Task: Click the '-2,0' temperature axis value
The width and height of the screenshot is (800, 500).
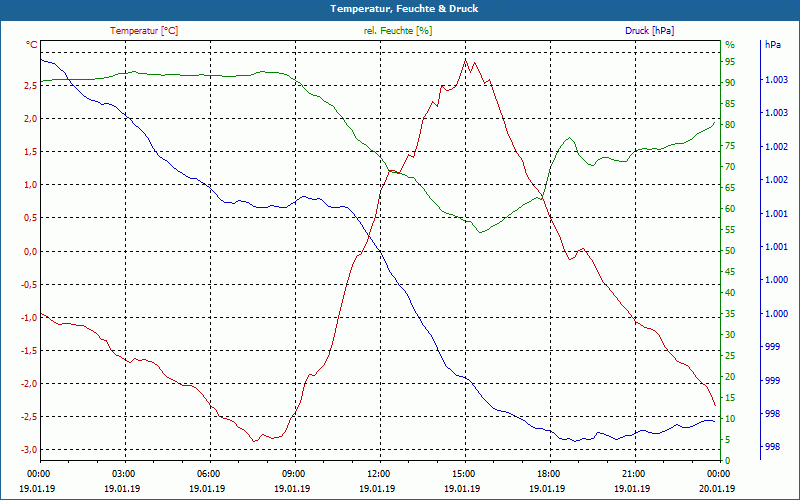Action: click(29, 384)
